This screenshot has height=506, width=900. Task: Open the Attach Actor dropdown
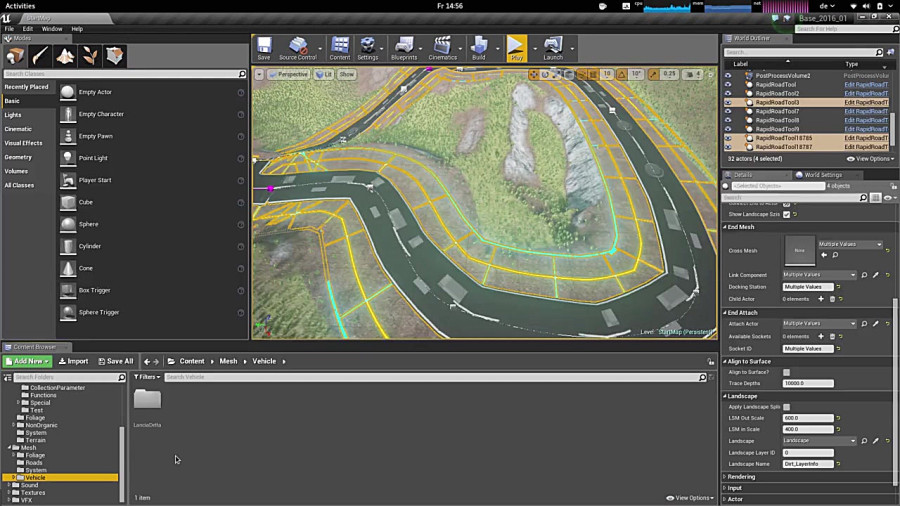coord(819,324)
